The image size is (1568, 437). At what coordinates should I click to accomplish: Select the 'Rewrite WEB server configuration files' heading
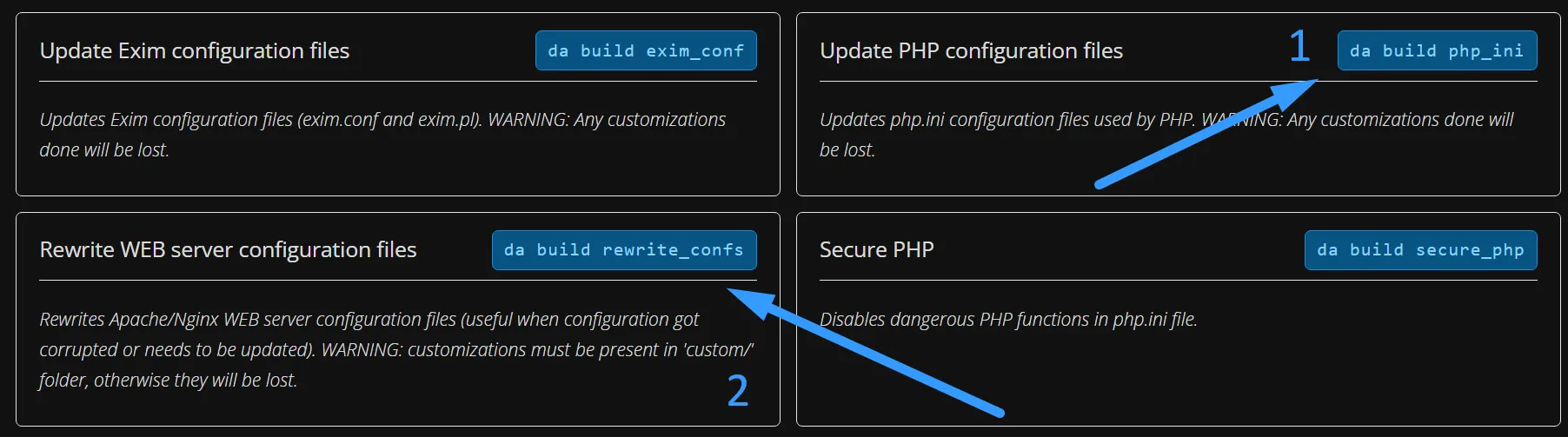(228, 250)
